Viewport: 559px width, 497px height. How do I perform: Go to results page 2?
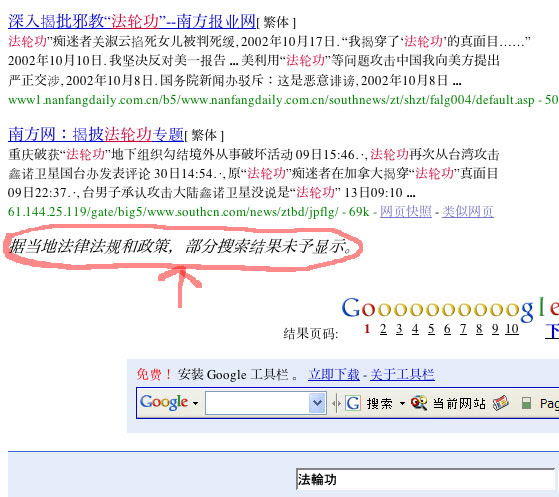[383, 329]
